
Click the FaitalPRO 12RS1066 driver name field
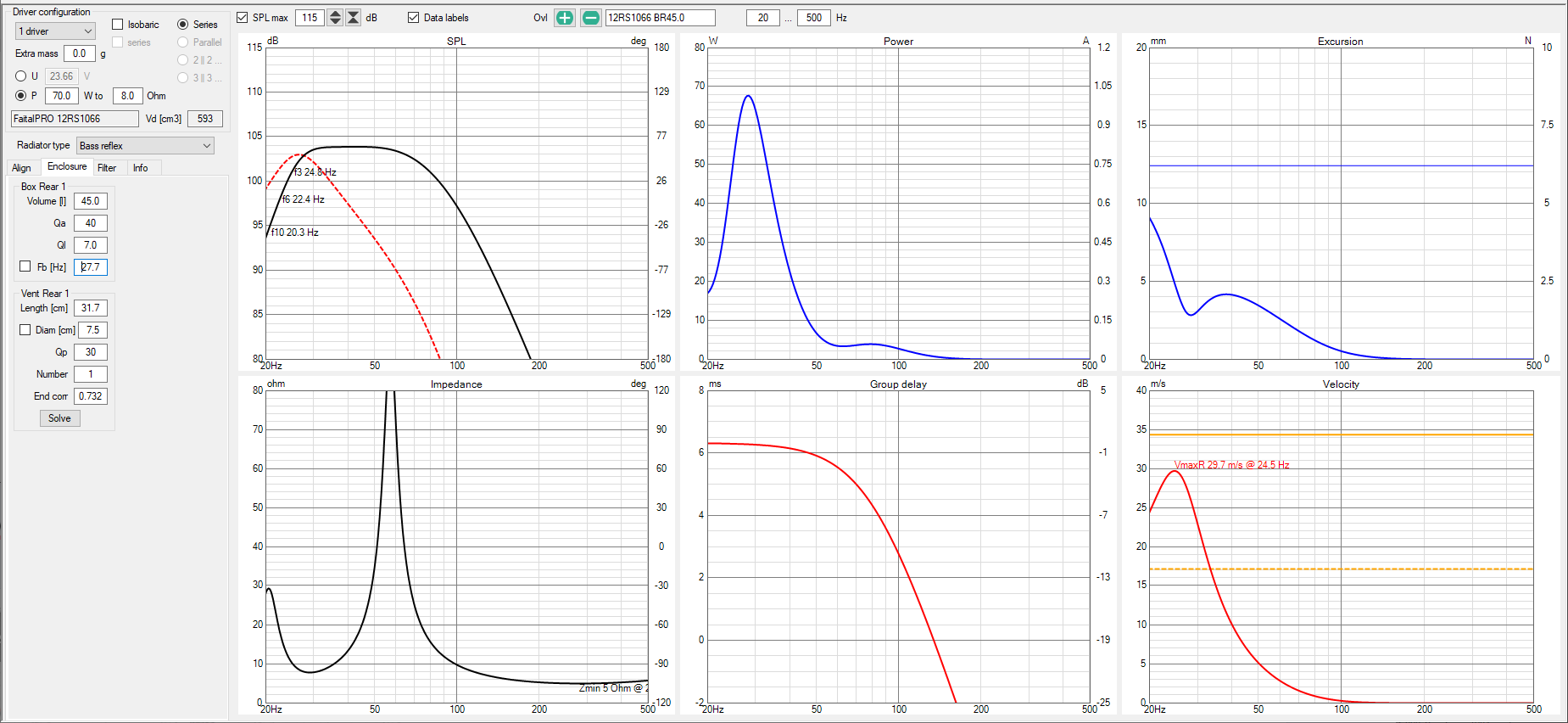(75, 119)
